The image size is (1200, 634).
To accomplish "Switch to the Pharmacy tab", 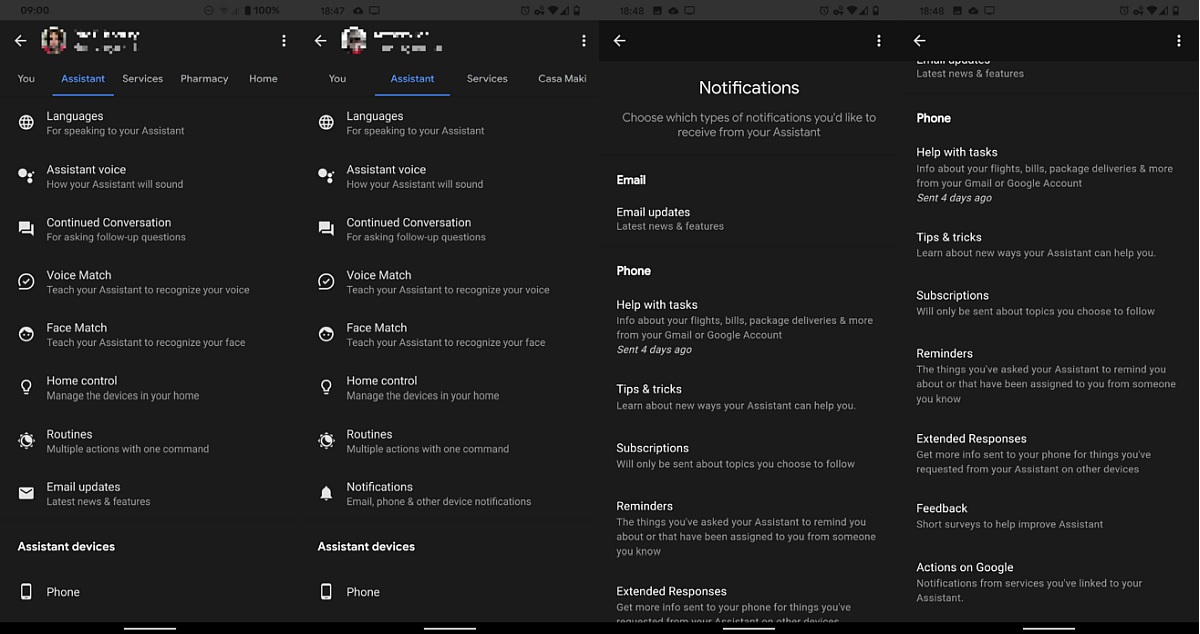I will click(204, 78).
